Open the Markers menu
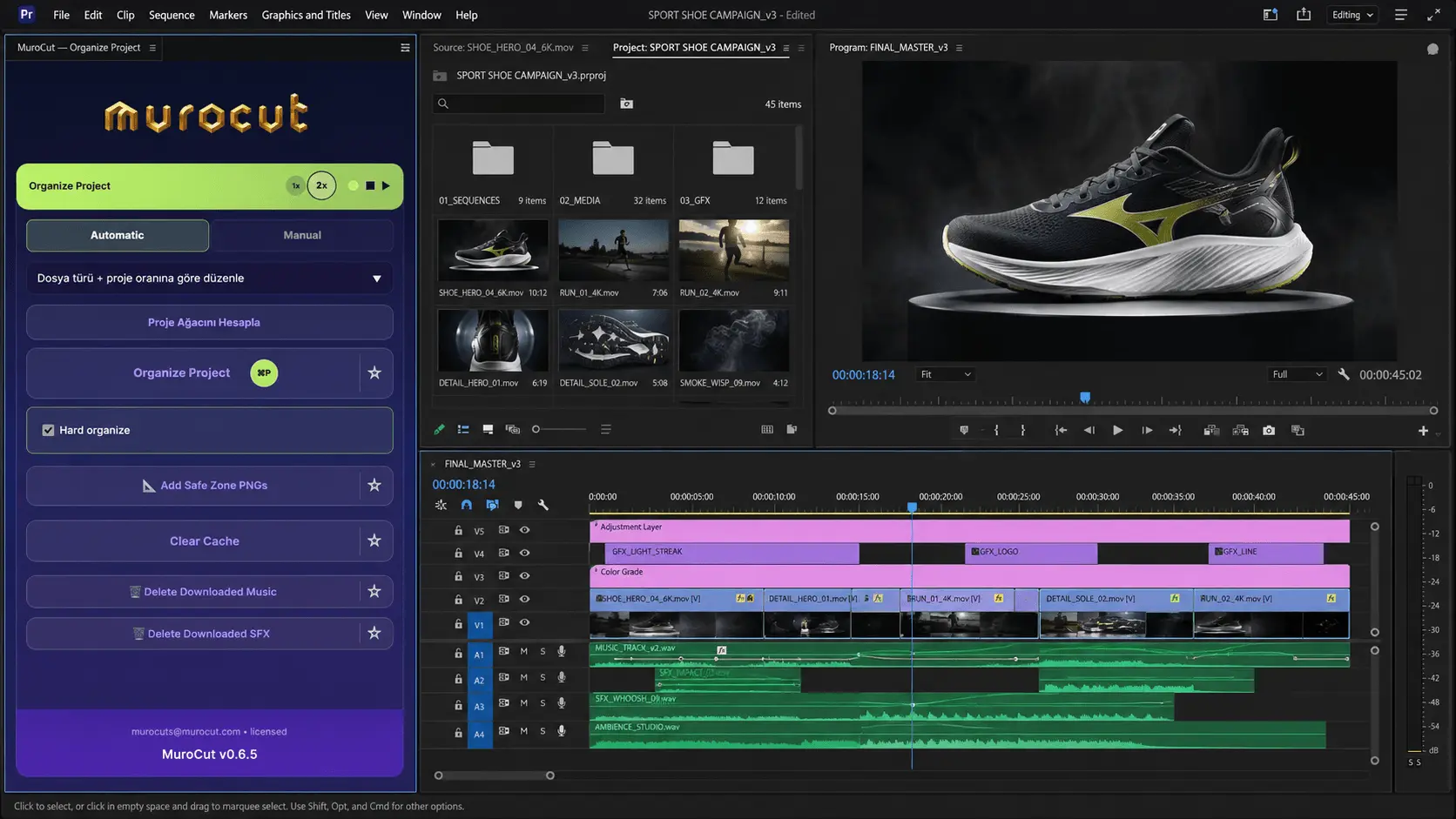The image size is (1456, 819). pyautogui.click(x=228, y=15)
